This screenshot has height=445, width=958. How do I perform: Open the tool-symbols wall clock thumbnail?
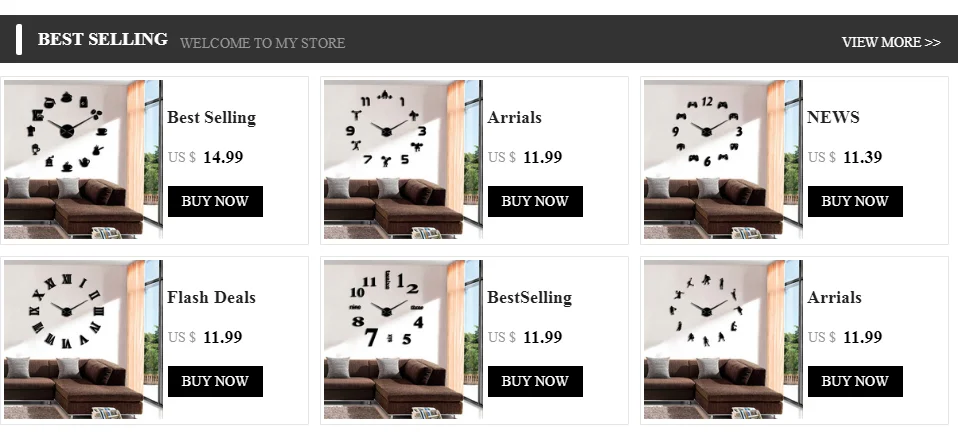(403, 160)
